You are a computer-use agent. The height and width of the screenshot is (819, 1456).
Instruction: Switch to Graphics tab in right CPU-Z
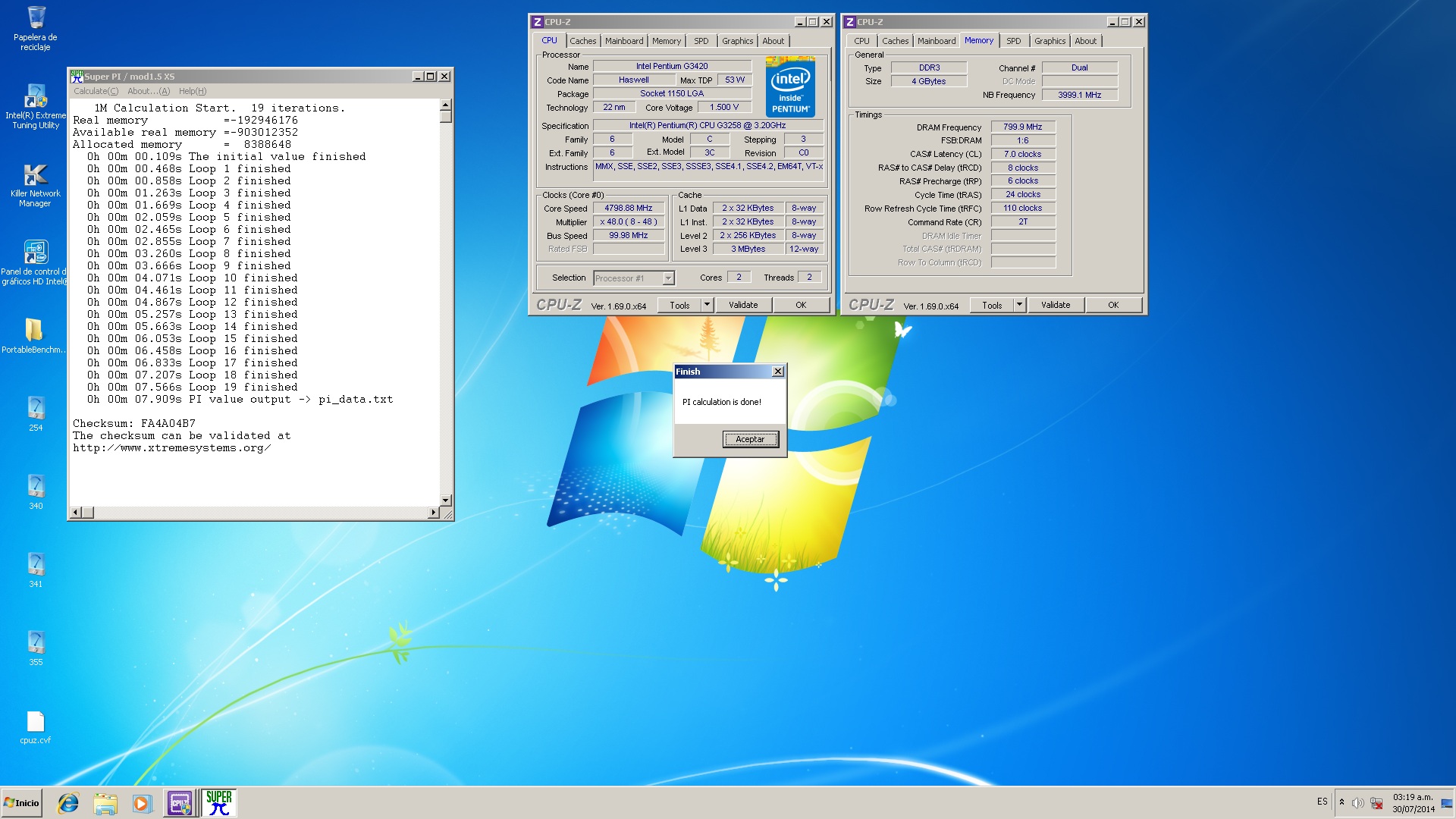click(x=1050, y=41)
